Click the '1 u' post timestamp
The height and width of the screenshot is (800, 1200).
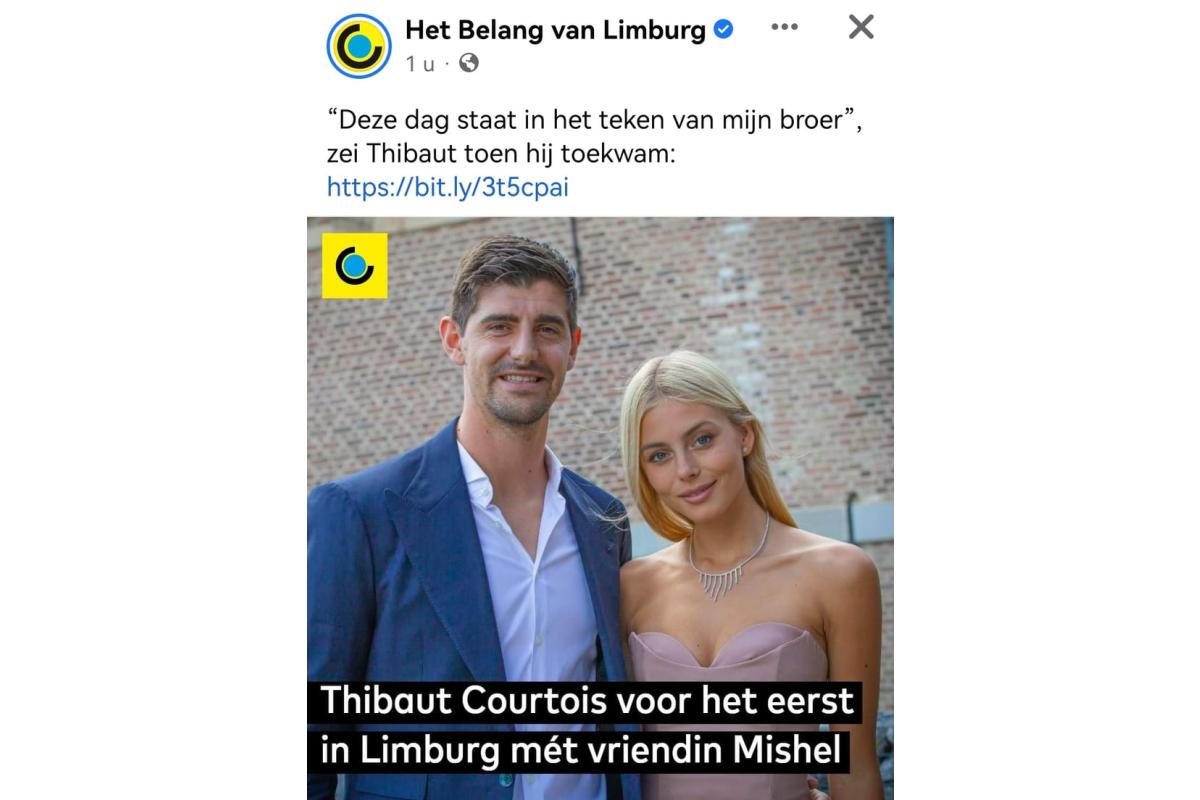tap(420, 64)
